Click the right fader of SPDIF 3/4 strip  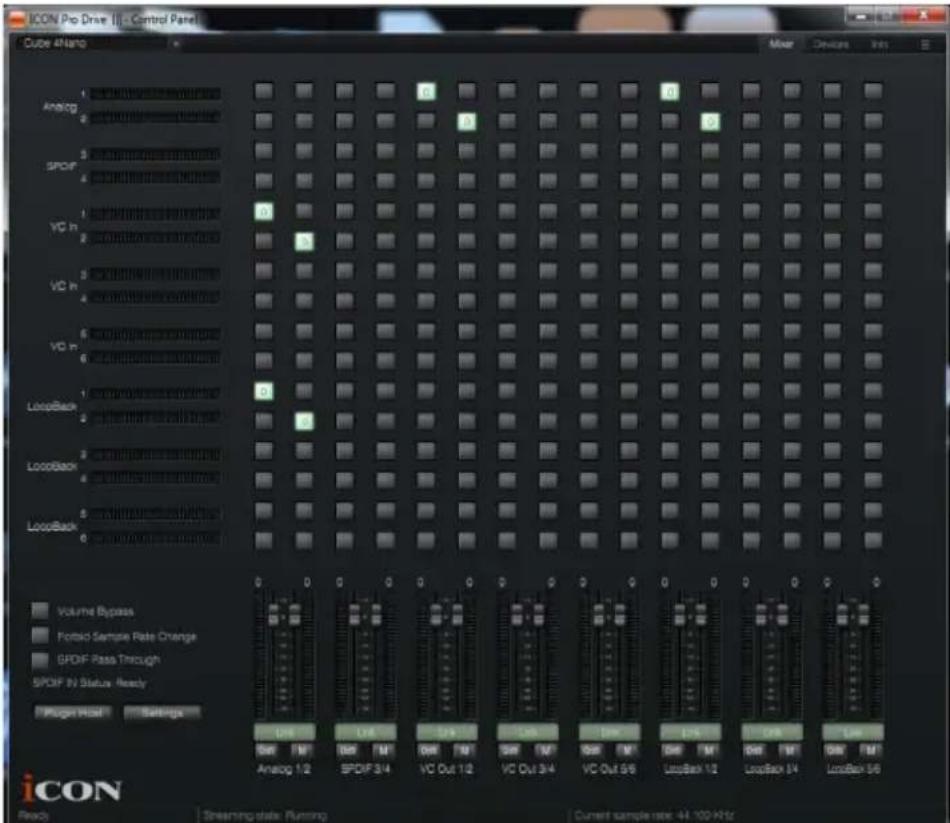coord(376,614)
